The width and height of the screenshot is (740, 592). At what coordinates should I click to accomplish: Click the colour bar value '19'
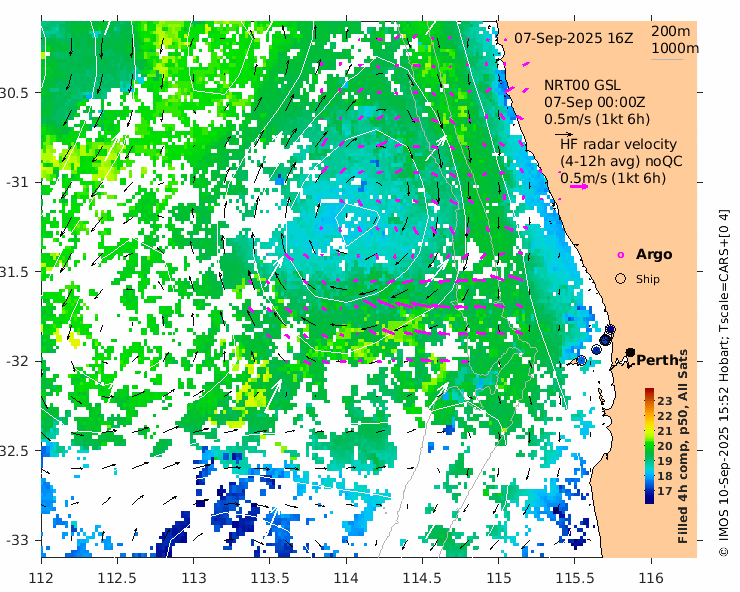pyautogui.click(x=664, y=461)
